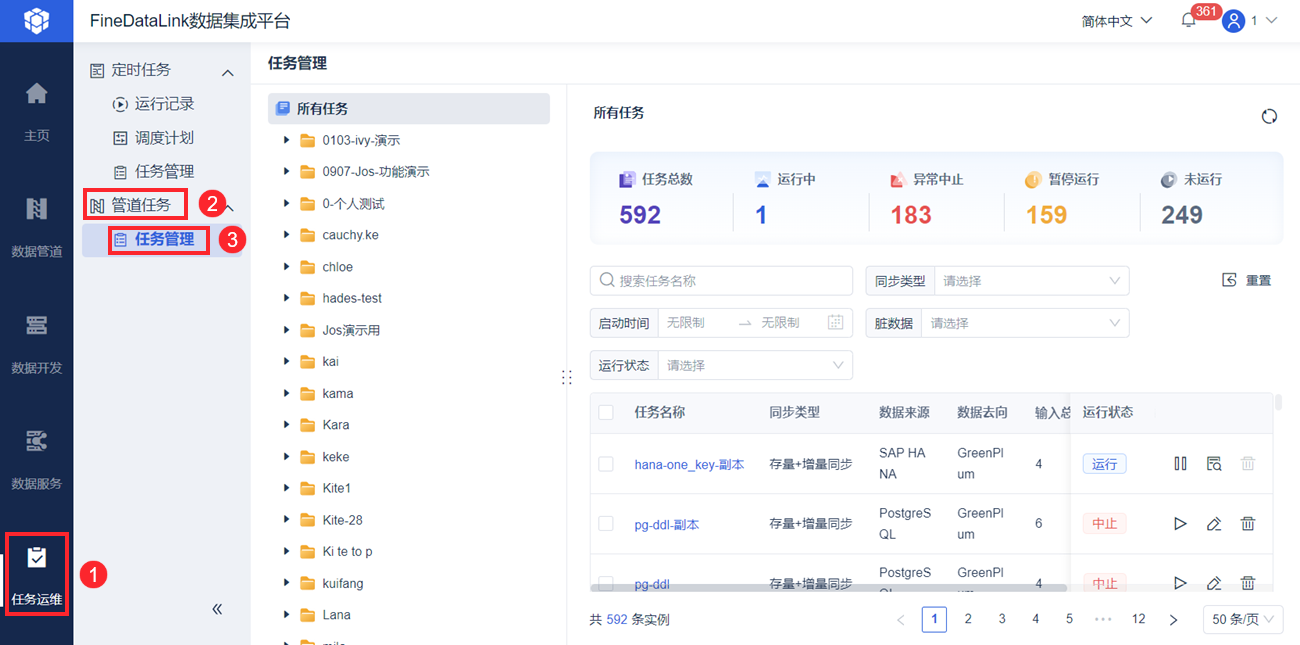View log of hana-one_key-副本 task
Viewport: 1300px width, 645px height.
1214,463
